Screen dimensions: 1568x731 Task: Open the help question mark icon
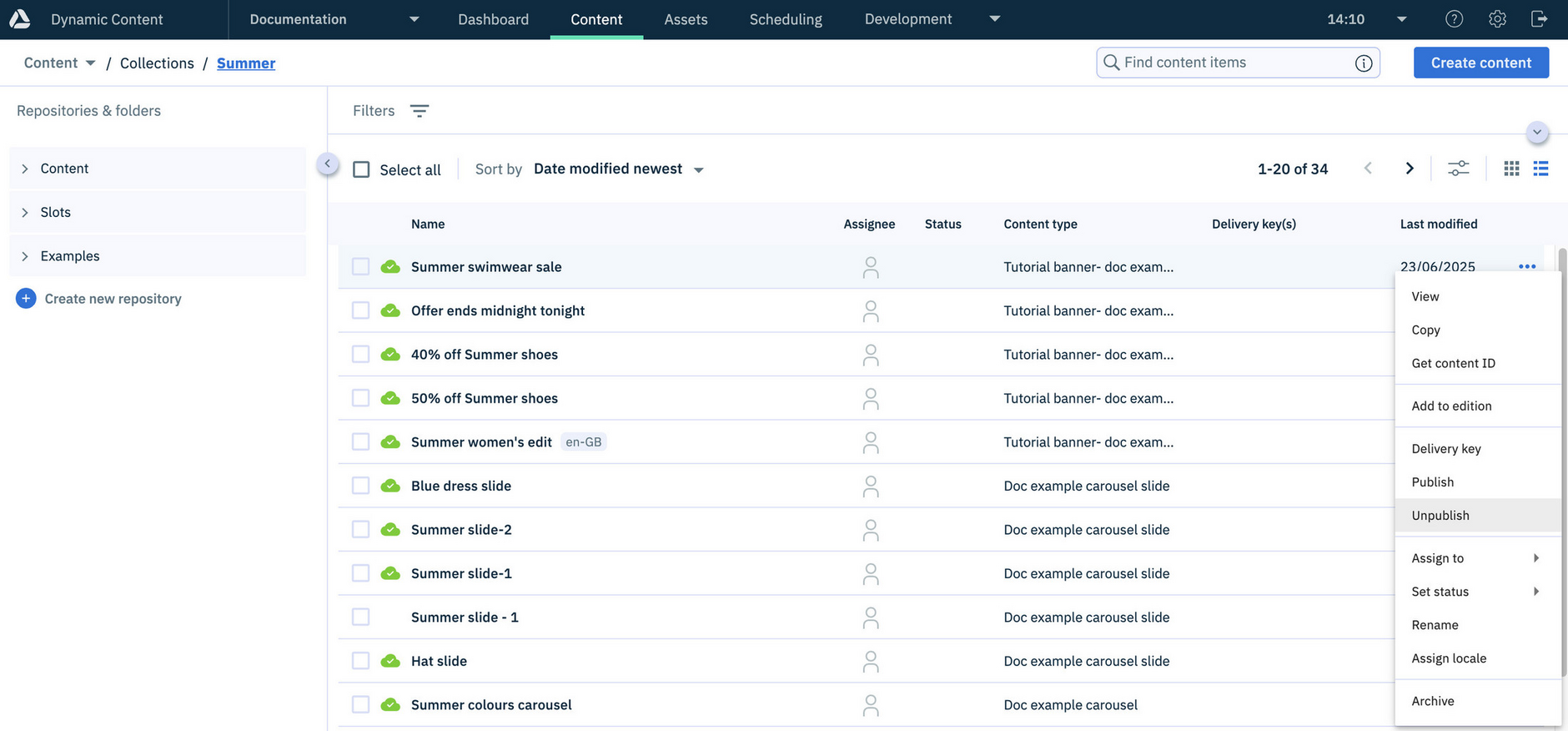(x=1454, y=19)
